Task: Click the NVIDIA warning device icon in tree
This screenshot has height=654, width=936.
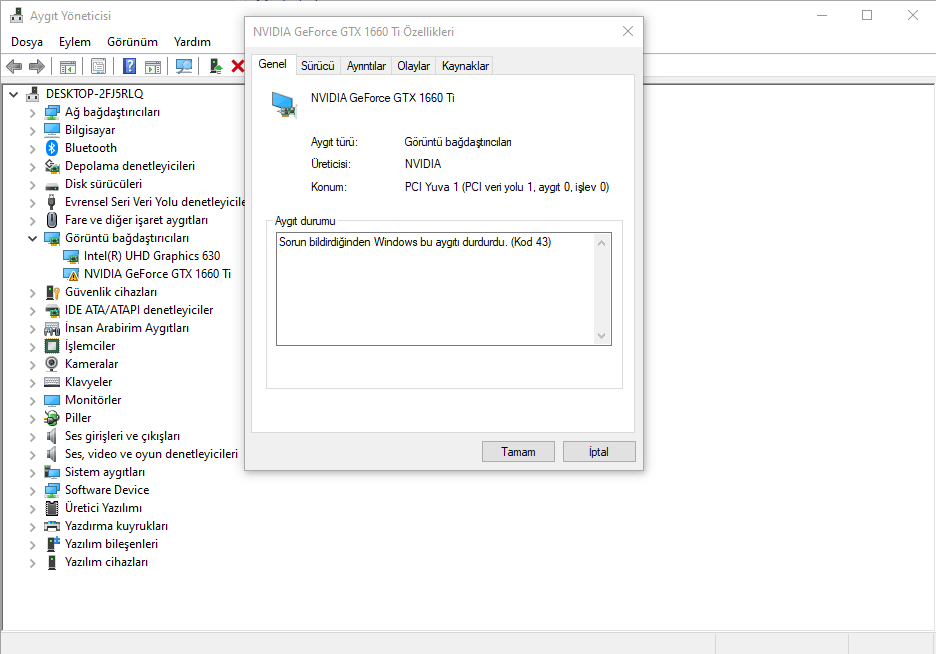Action: [x=71, y=274]
